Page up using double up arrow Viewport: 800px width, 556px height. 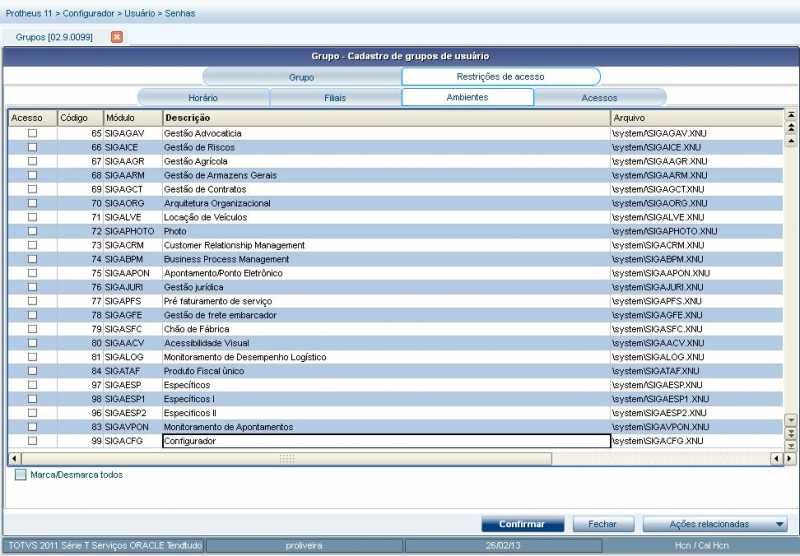click(791, 127)
